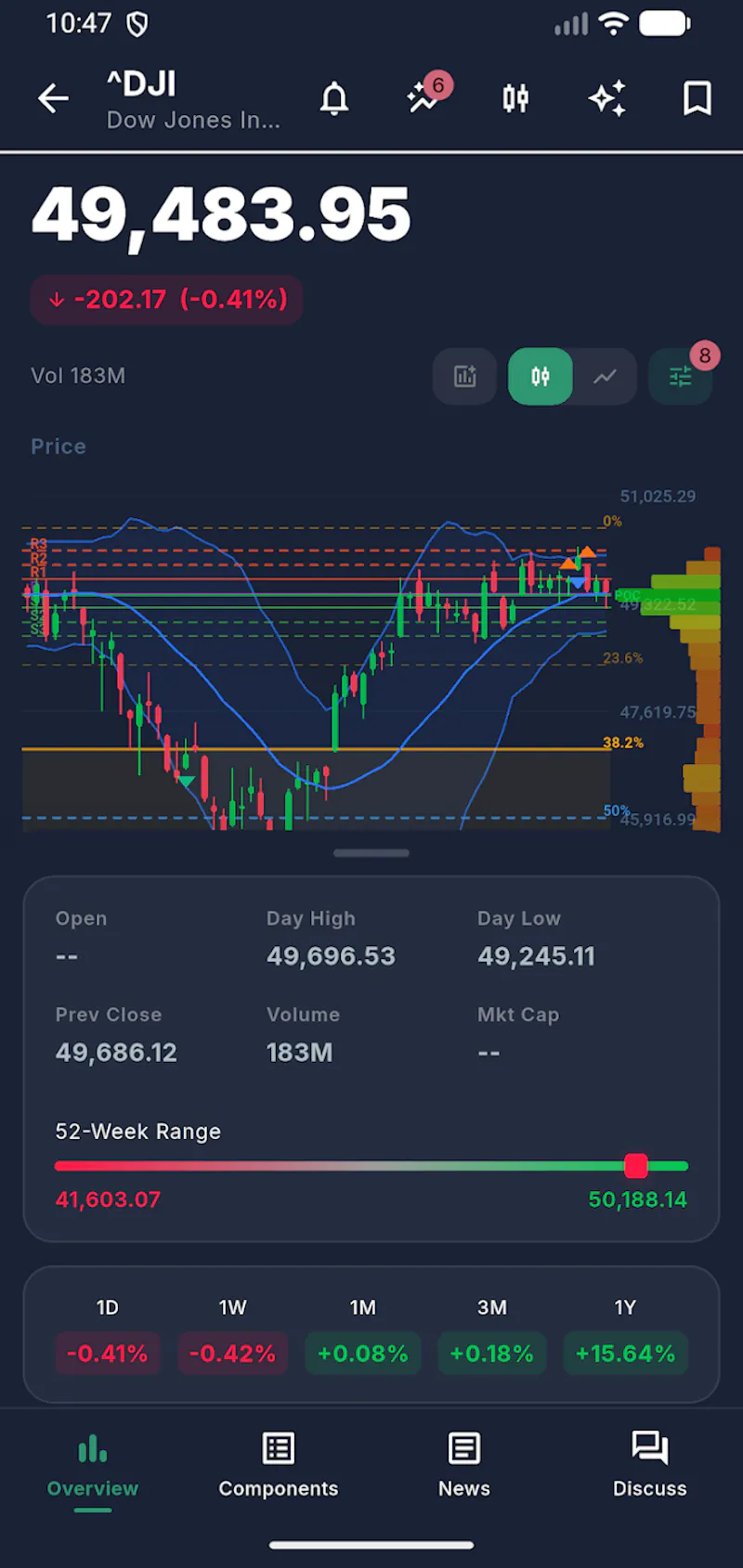Tap the Day Low value 49,245.11
743x1568 pixels.
coord(536,956)
